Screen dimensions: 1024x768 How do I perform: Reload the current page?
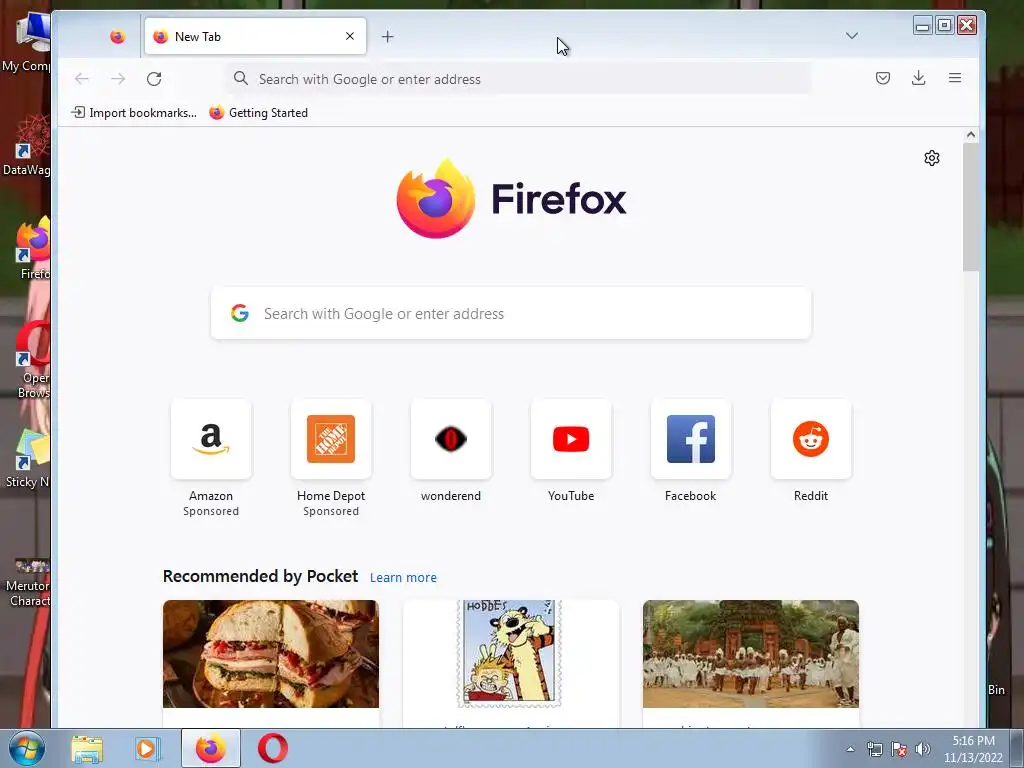[154, 79]
